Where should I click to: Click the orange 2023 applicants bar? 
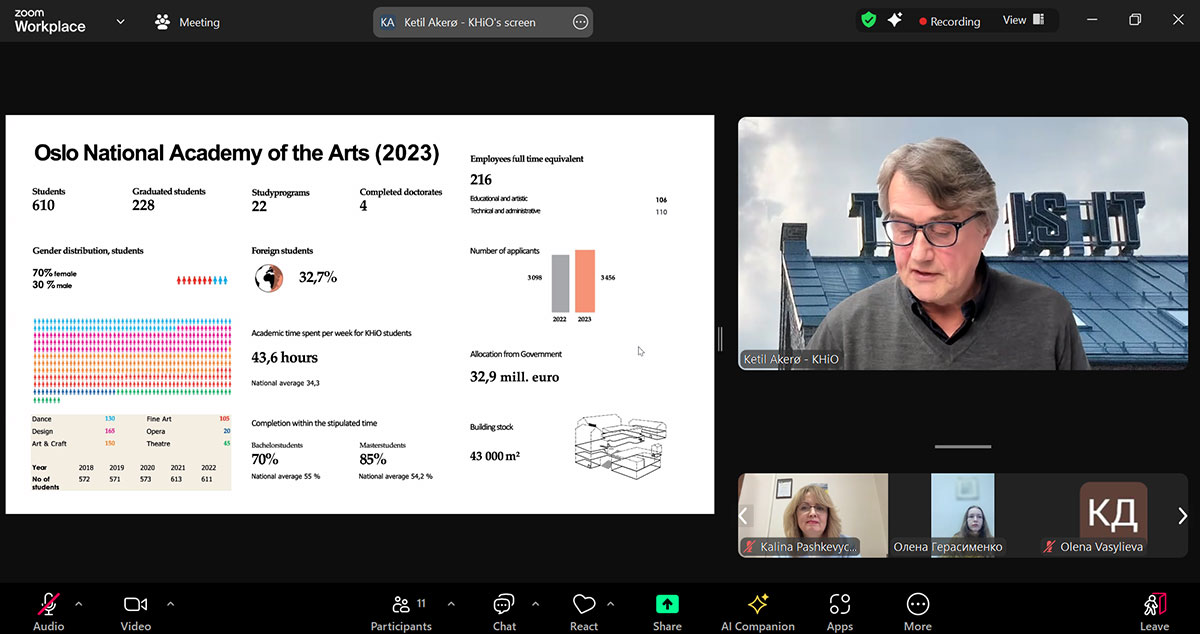click(585, 281)
